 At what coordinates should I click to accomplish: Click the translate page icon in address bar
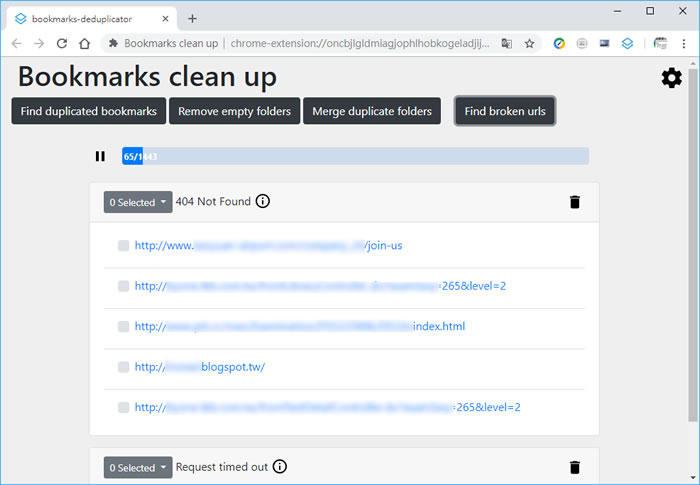pos(507,43)
